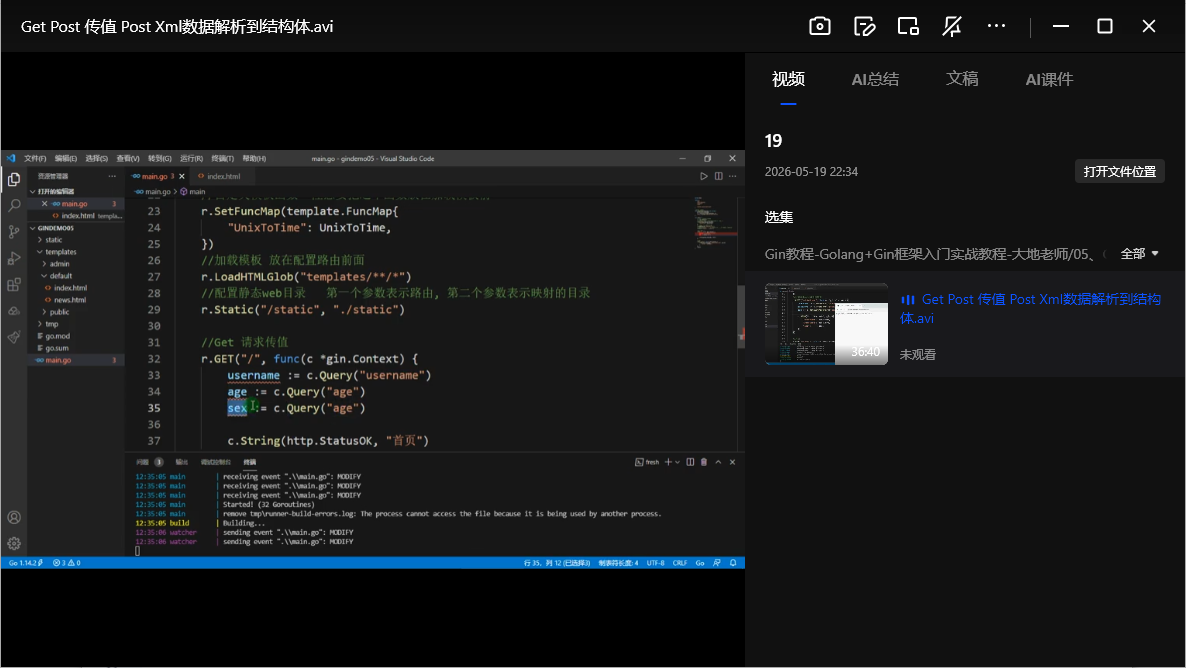Click the fresh terminal selector in panel
1186x668 pixels.
tap(647, 462)
